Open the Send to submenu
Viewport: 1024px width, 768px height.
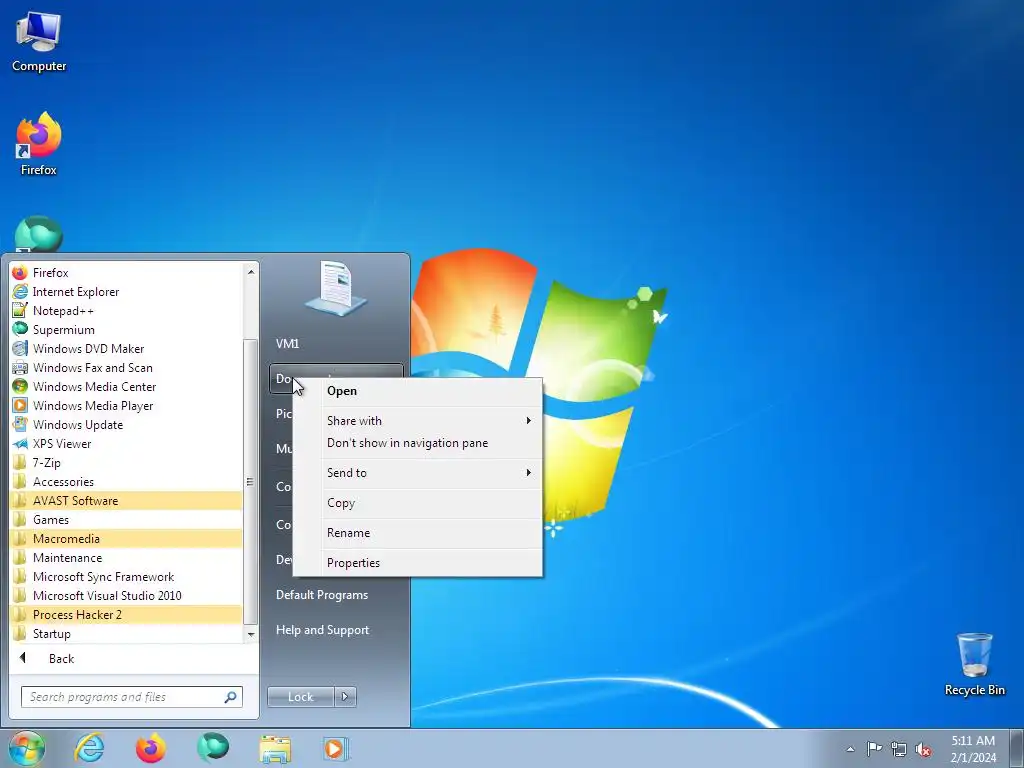point(417,473)
